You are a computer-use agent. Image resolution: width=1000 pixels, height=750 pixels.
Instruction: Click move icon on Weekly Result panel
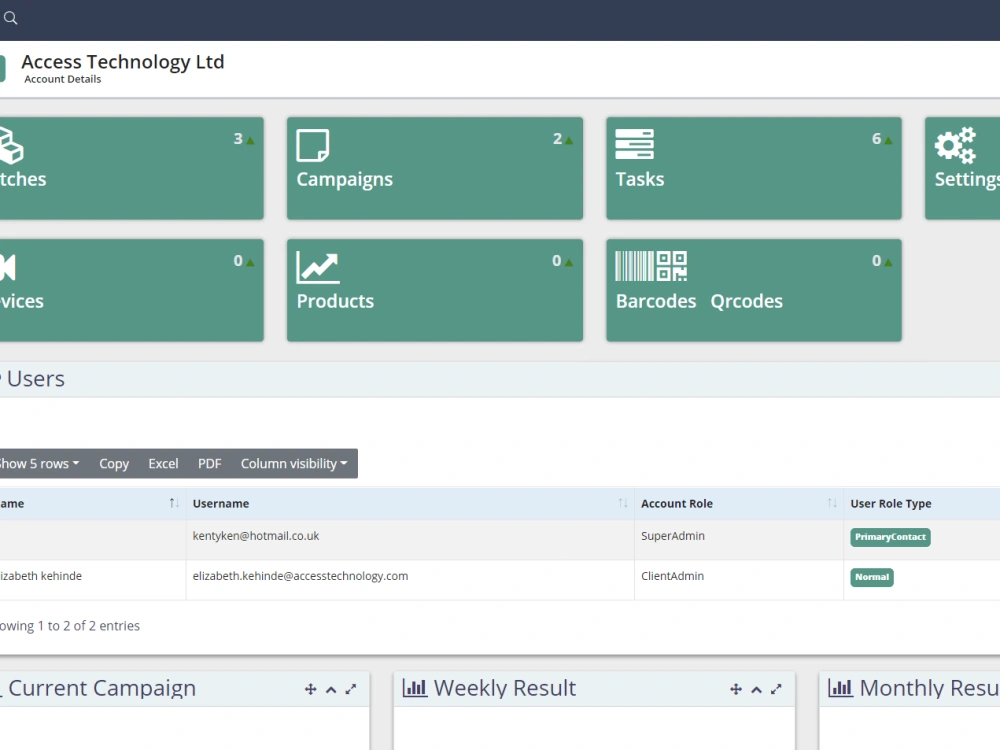click(736, 689)
